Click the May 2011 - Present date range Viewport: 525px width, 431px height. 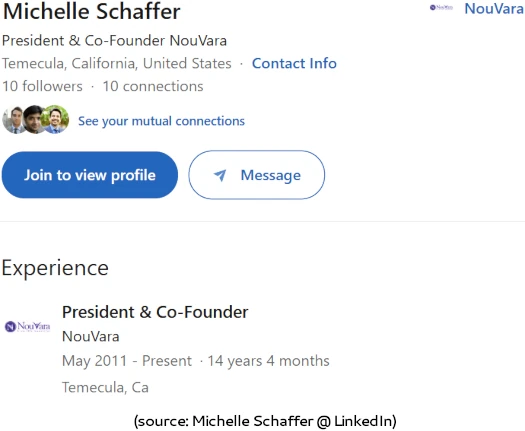[127, 361]
